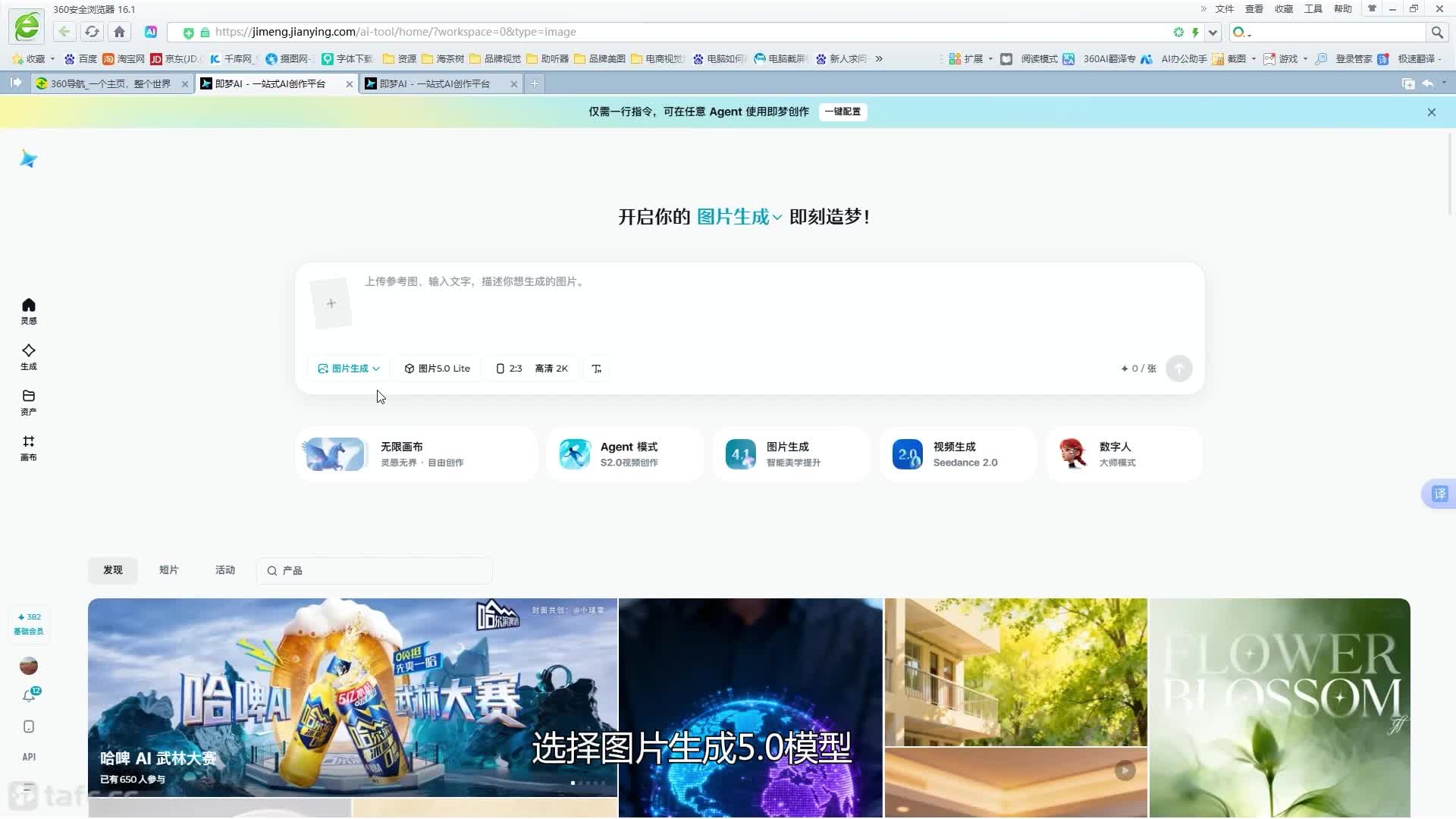Open the 百度 bookmark

(x=81, y=58)
